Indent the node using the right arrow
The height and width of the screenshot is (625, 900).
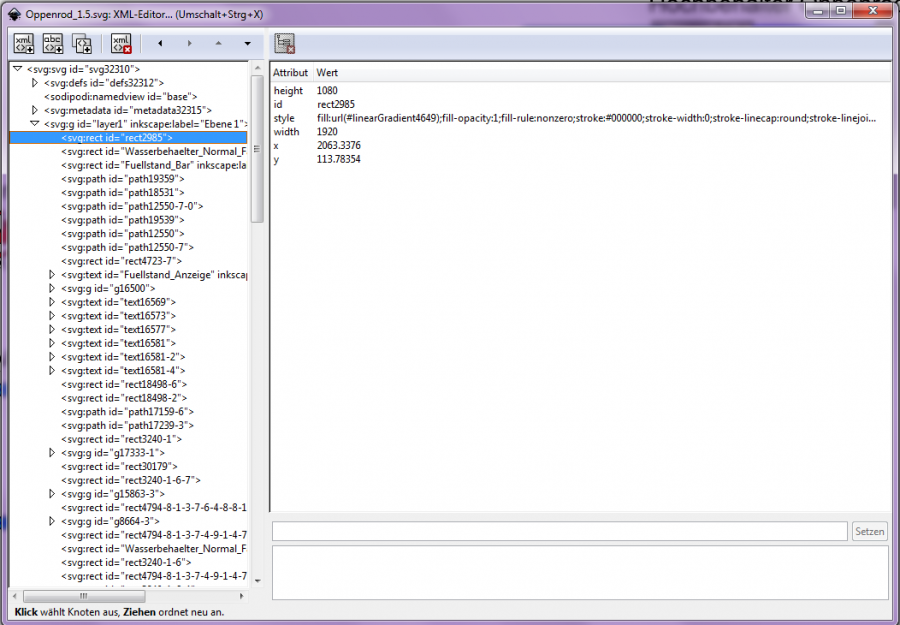pos(189,43)
